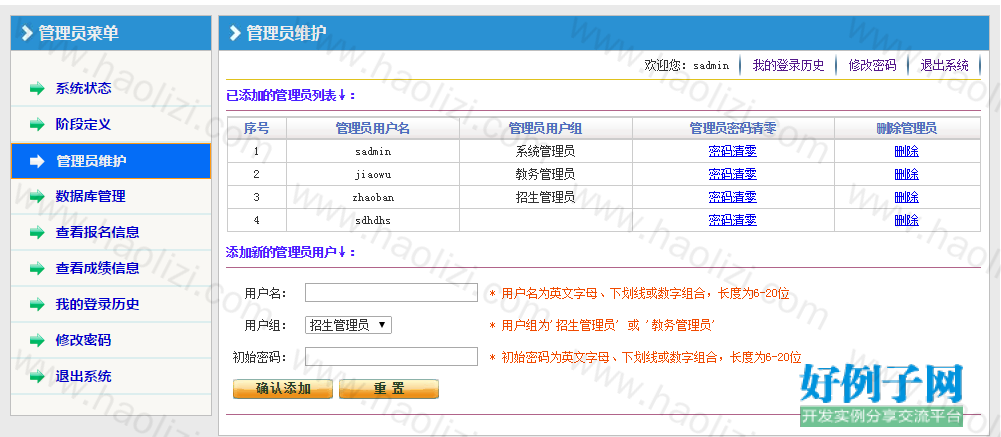1001x437 pixels.
Task: Click the green arrow beside 退出系统 menu
Action: (38, 376)
